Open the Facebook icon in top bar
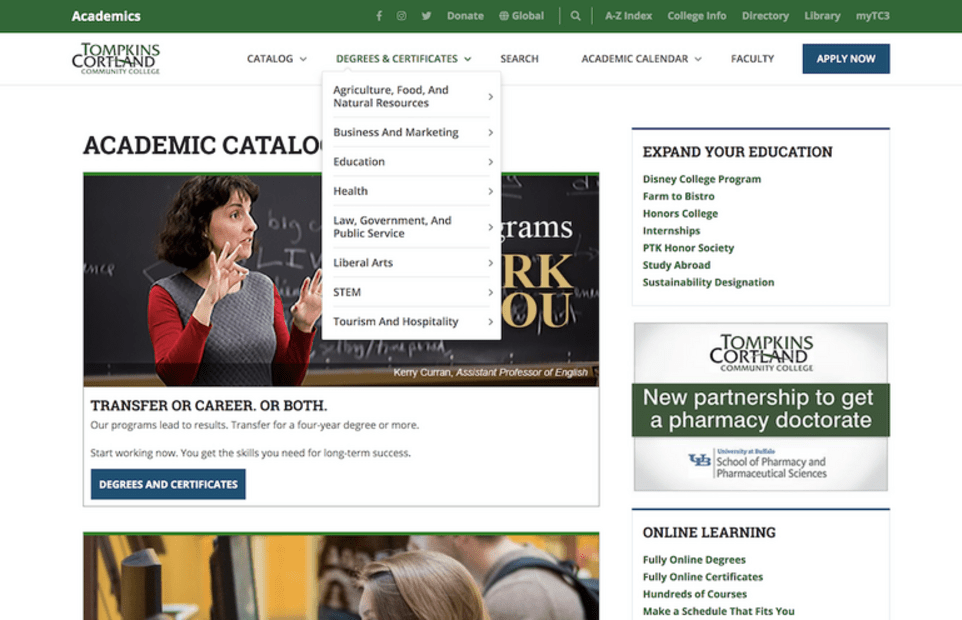The height and width of the screenshot is (620, 962). (379, 16)
